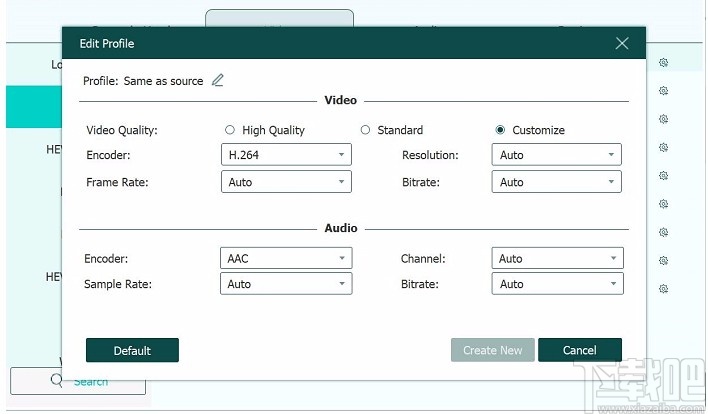The height and width of the screenshot is (414, 708).
Task: Open the audio Encoder AAC dropdown
Action: click(286, 258)
